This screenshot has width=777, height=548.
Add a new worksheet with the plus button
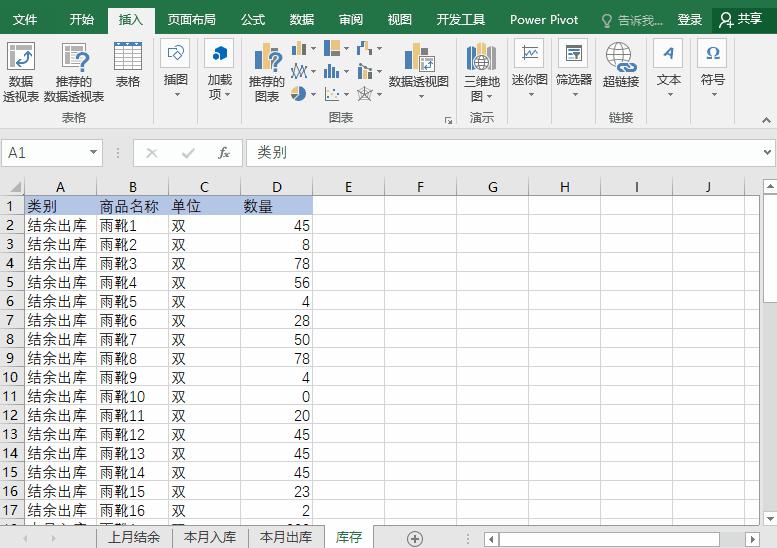[415, 538]
